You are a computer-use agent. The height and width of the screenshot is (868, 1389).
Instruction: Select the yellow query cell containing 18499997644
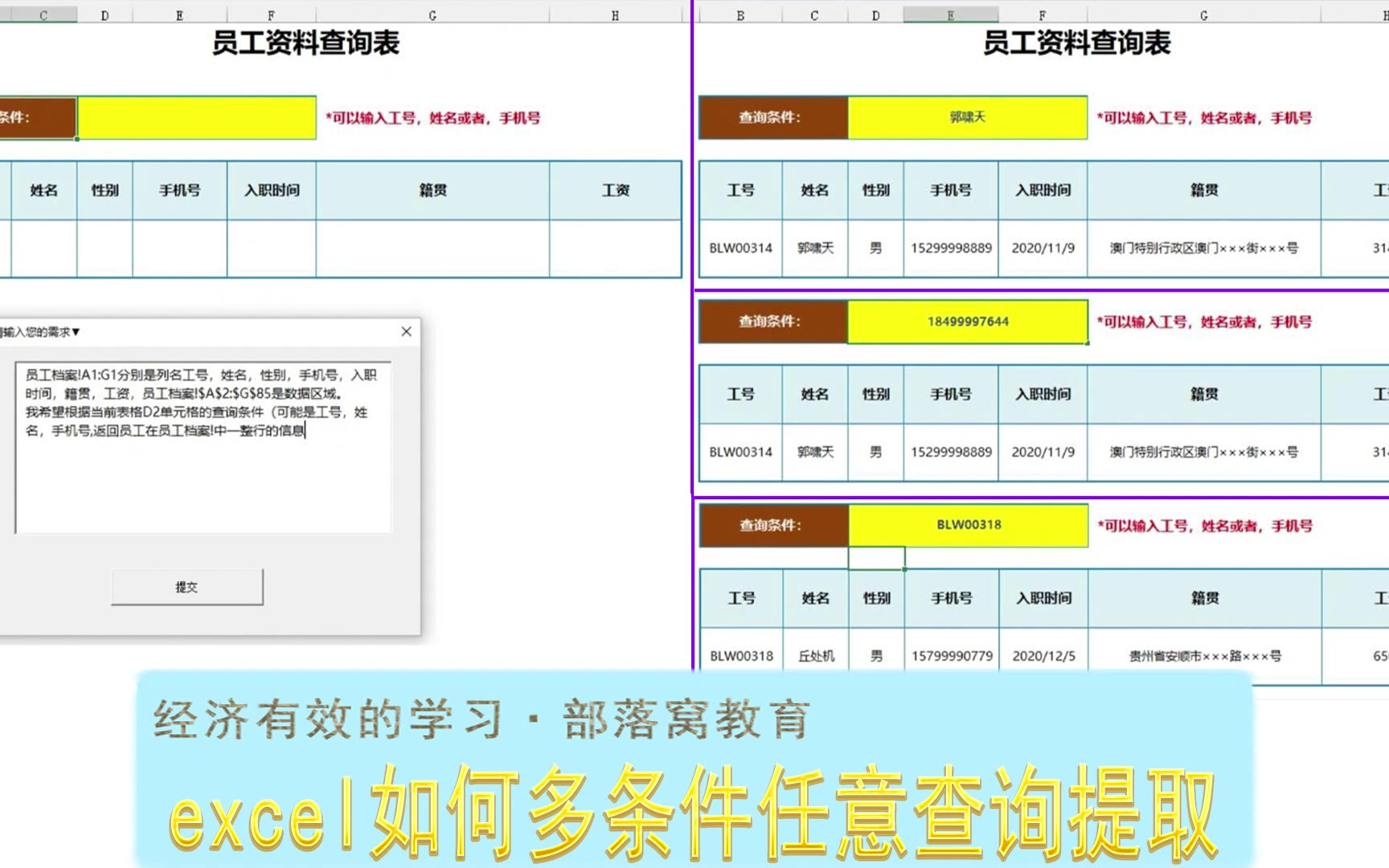coord(967,321)
